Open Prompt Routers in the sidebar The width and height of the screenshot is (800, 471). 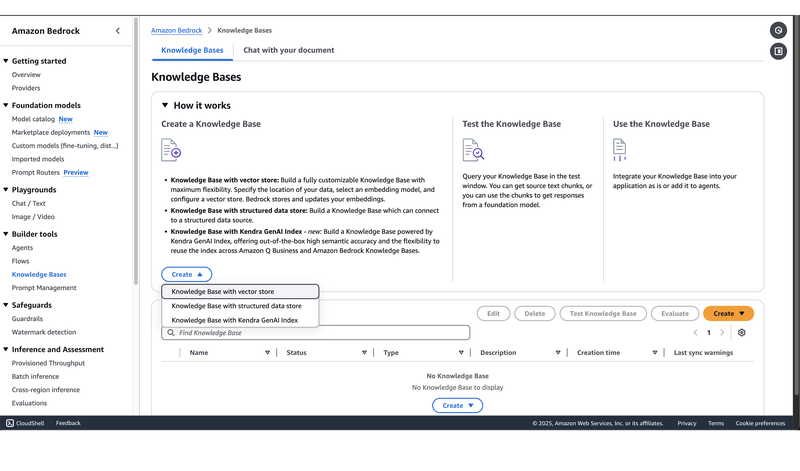36,172
